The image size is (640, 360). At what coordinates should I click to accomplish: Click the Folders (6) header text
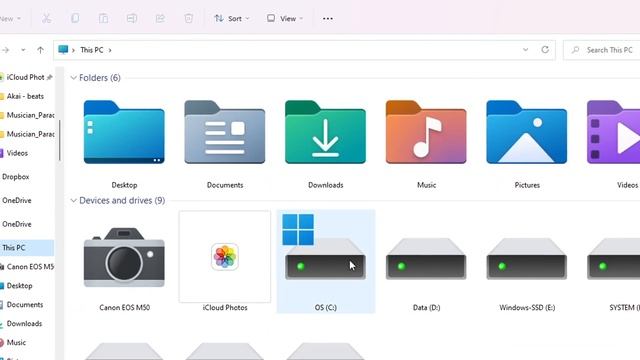coord(100,78)
